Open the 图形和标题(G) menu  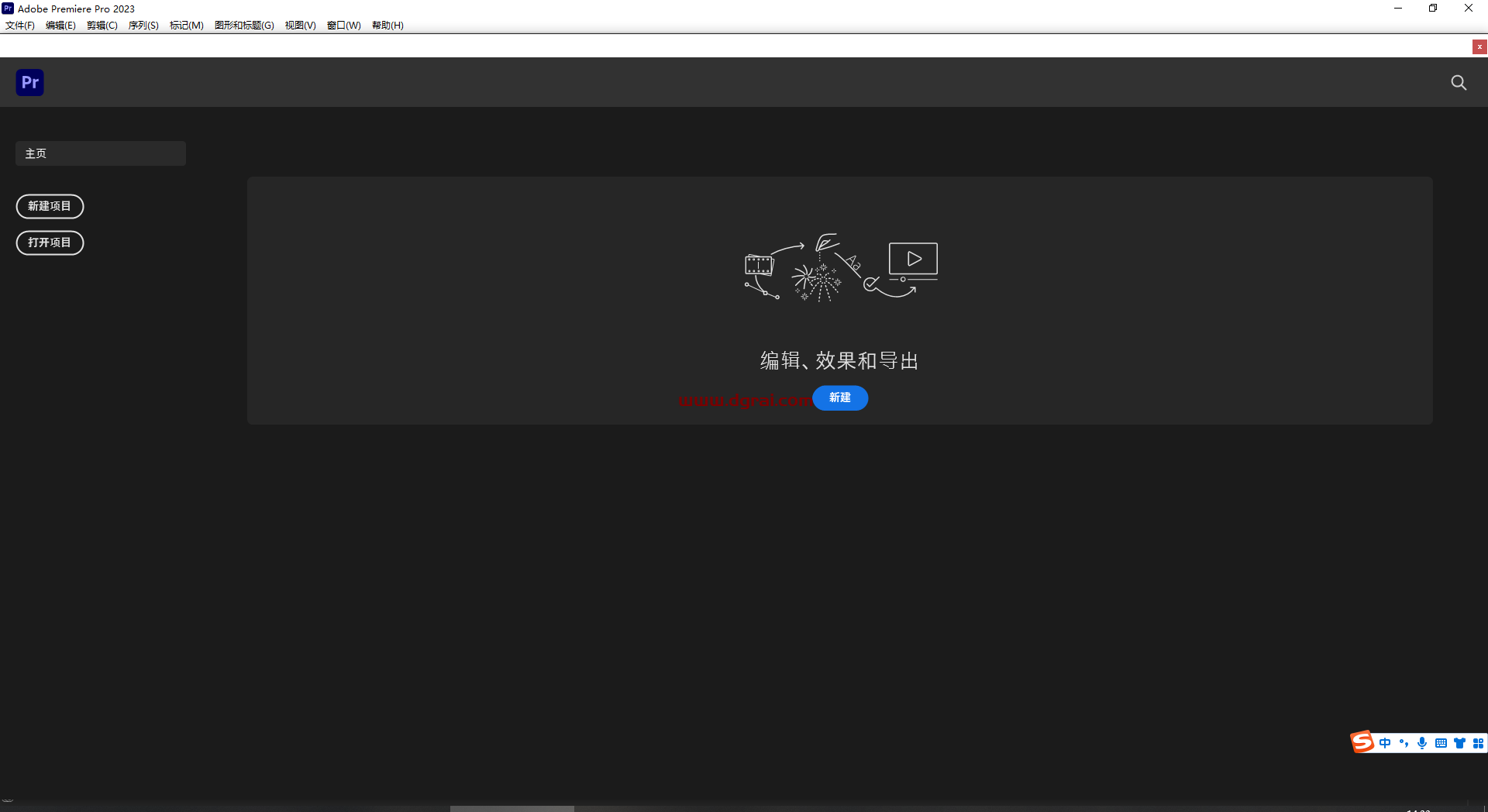244,25
